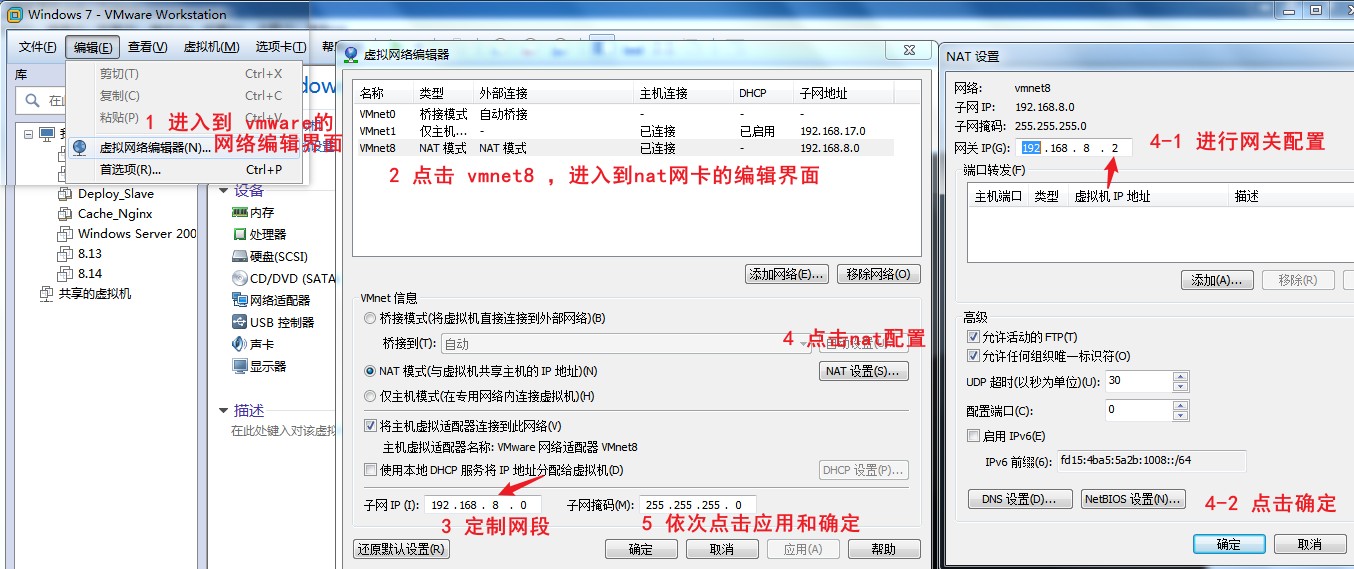
Task: Click the 硬盘(SCSI) hard disk icon
Action: coord(240,256)
